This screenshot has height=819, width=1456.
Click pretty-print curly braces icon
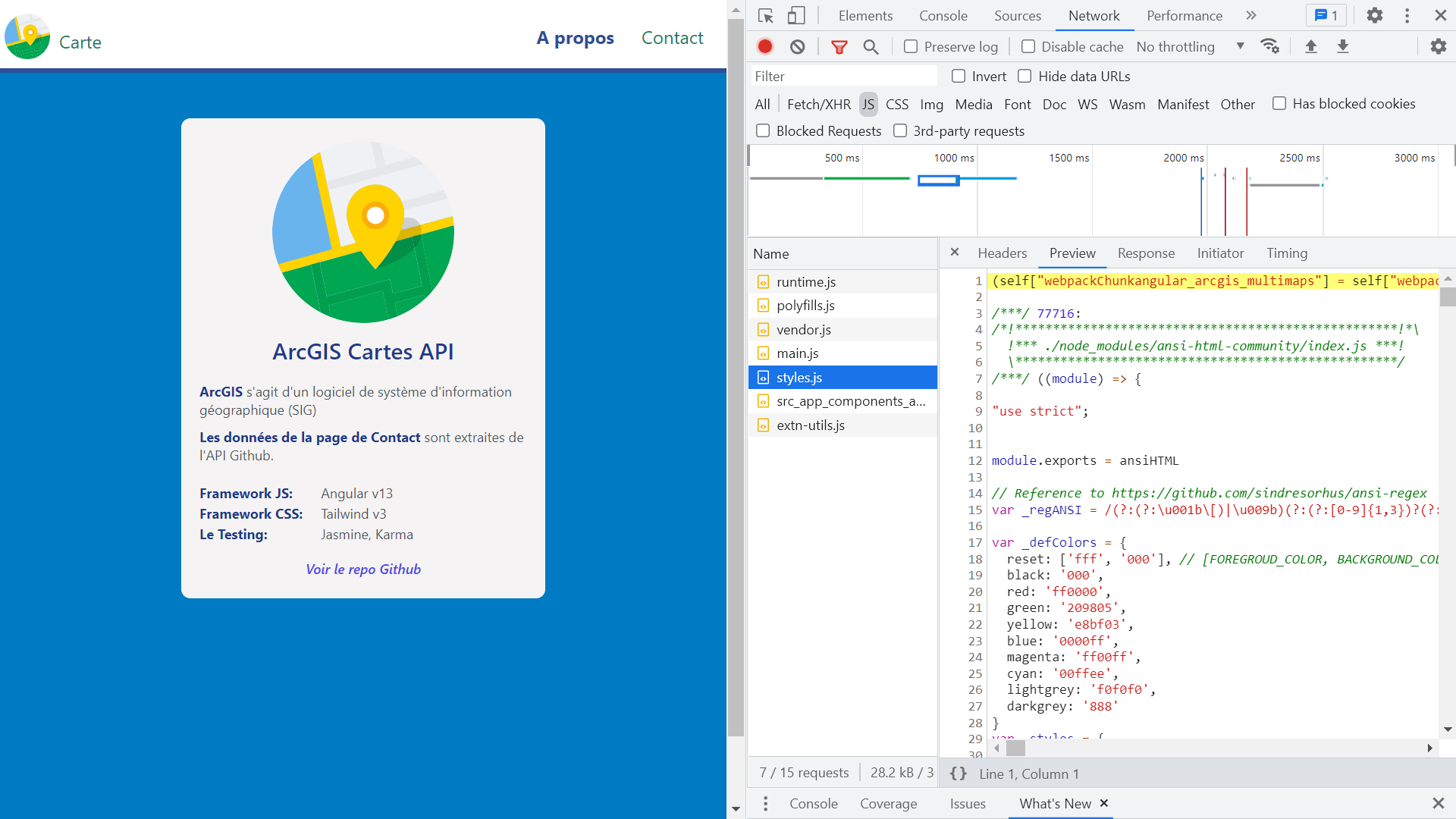tap(959, 773)
